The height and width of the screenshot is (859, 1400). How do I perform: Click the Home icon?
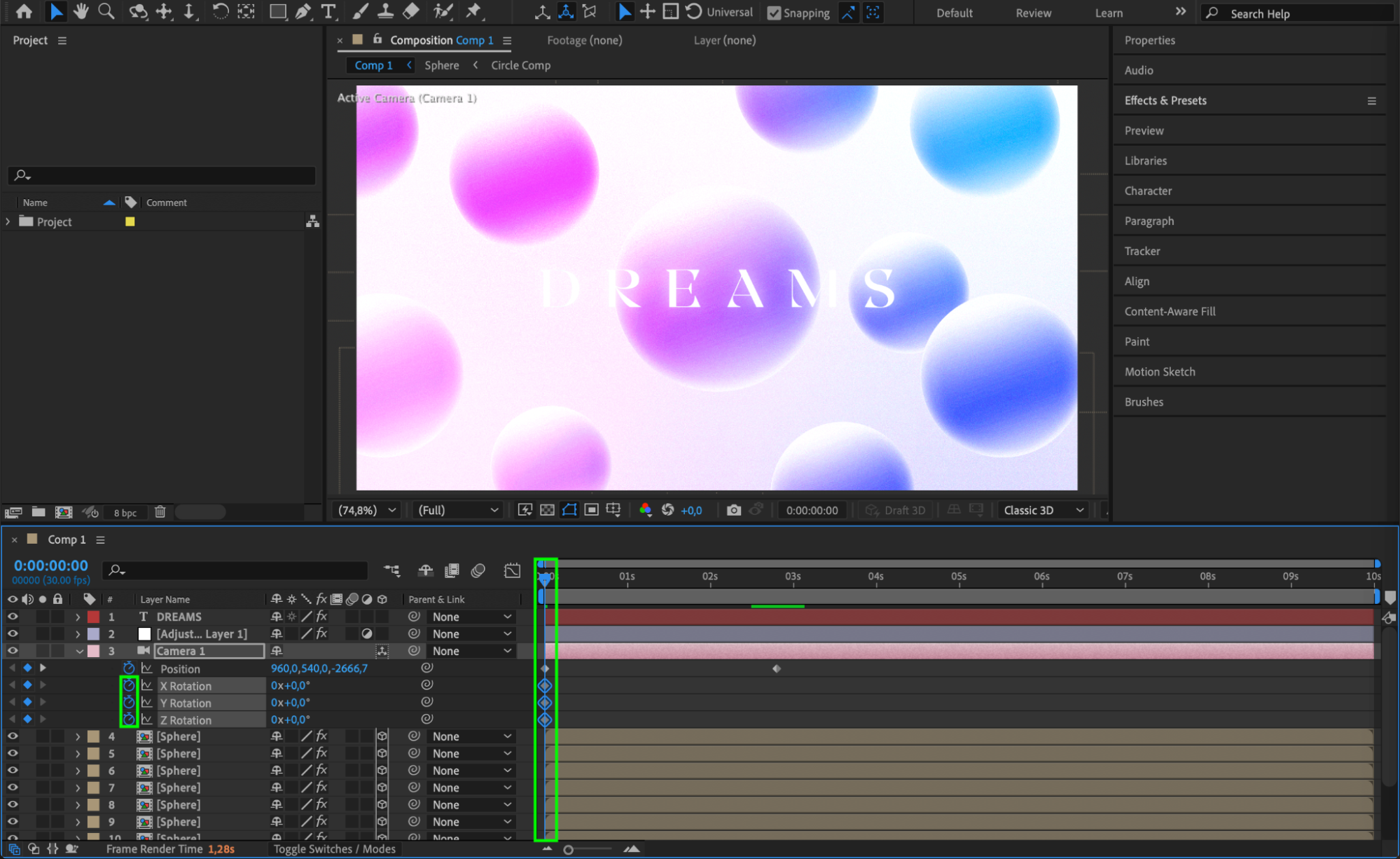24,11
